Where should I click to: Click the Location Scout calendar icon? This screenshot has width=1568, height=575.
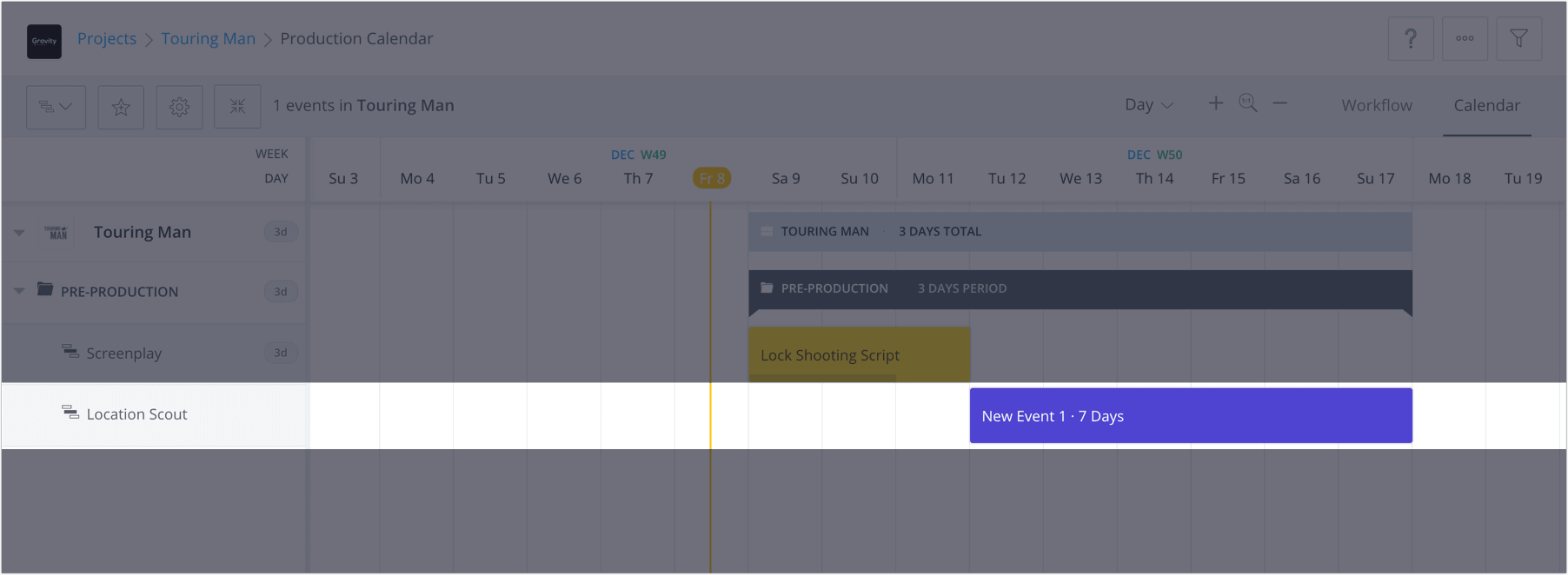(x=70, y=412)
